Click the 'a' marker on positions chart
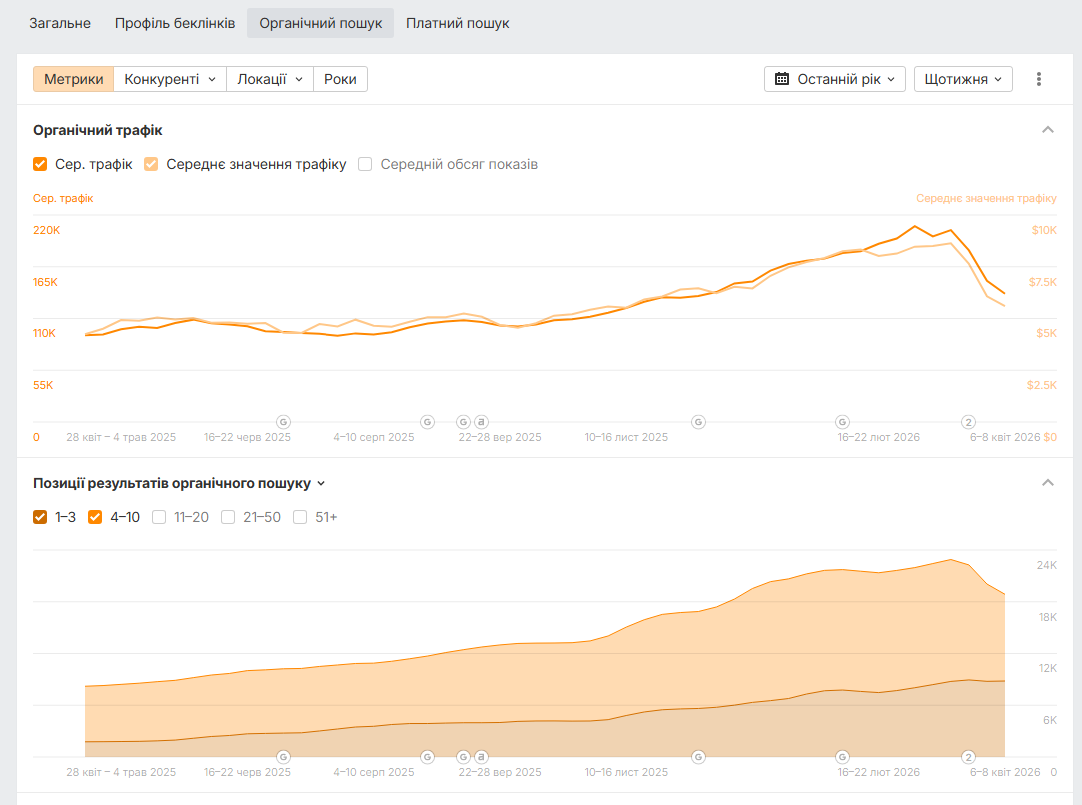 tap(481, 757)
